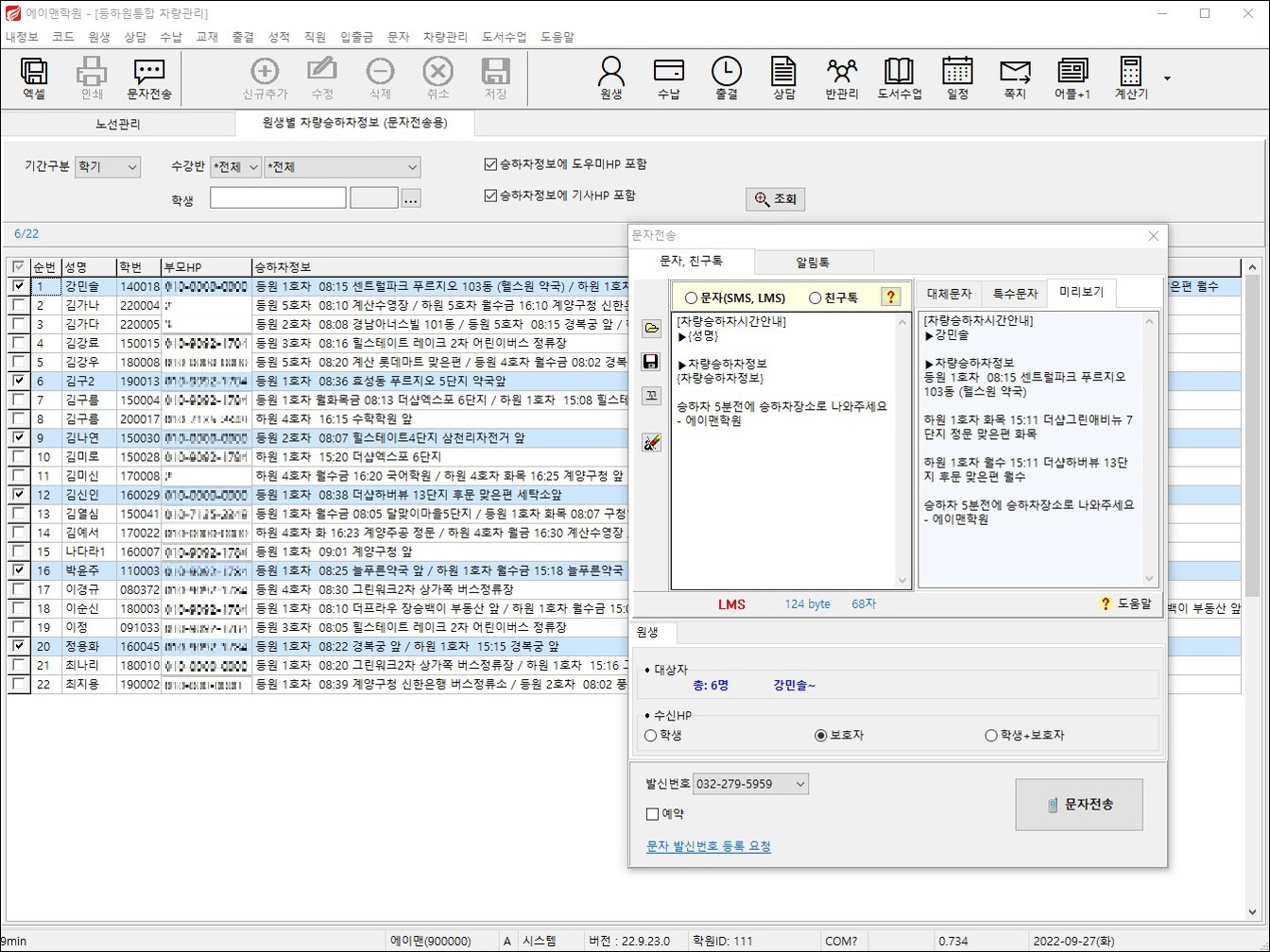1270x952 pixels.
Task: Click the ... browse button beside 학생 field
Action: click(x=410, y=198)
